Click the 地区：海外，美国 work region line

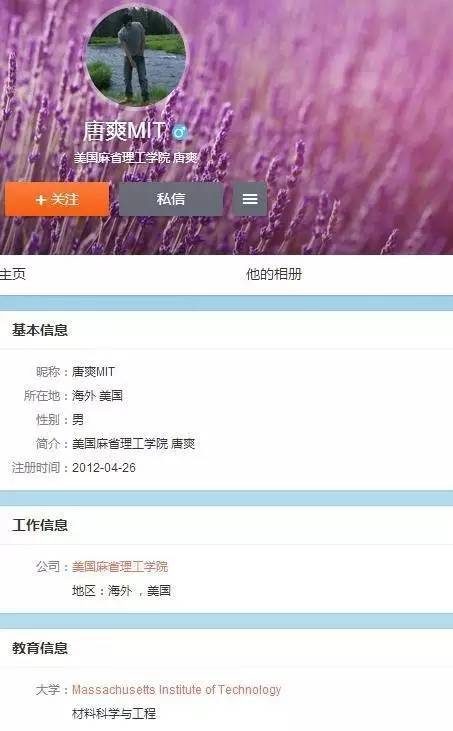click(121, 591)
